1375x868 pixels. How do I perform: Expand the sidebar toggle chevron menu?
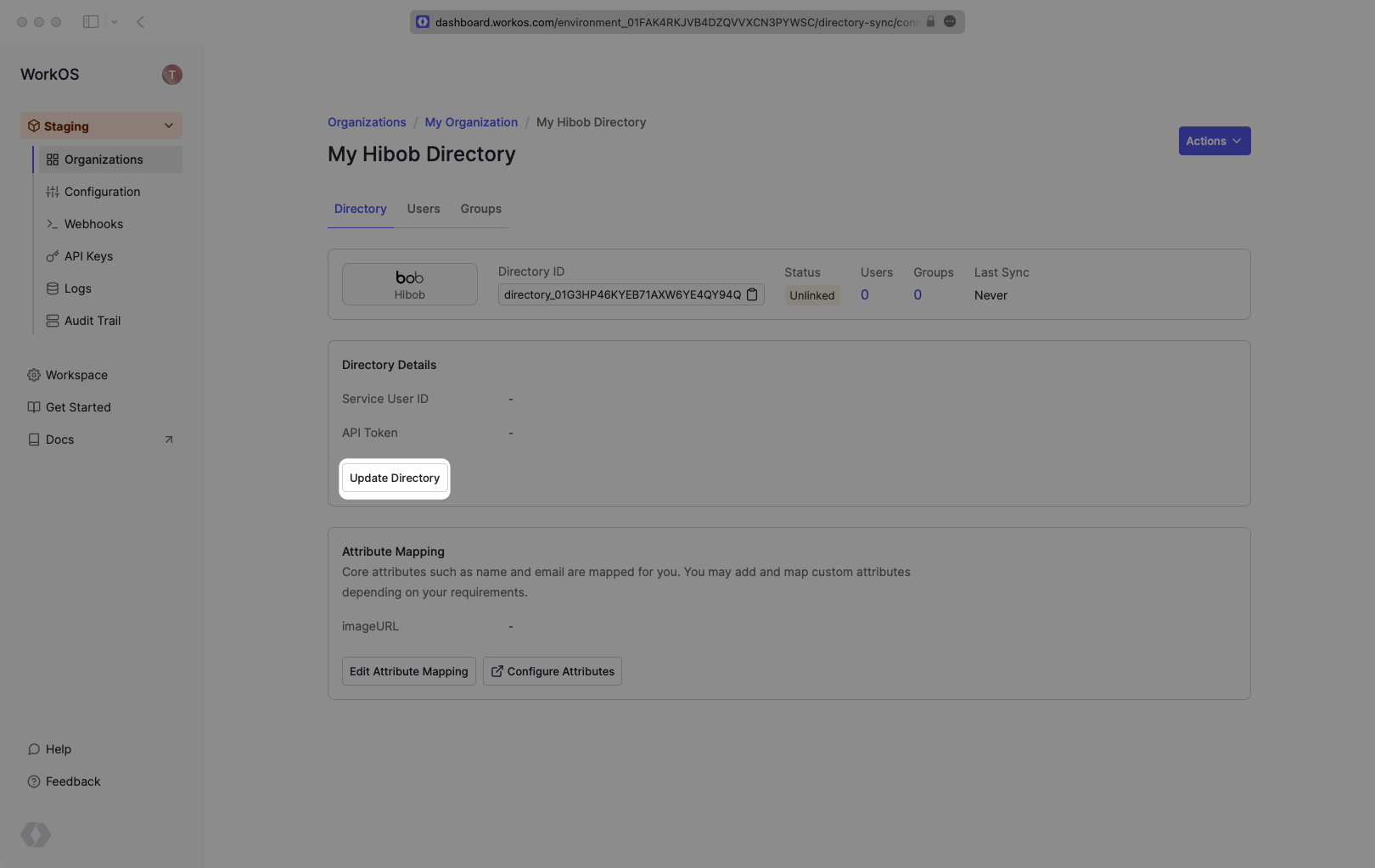pos(114,22)
